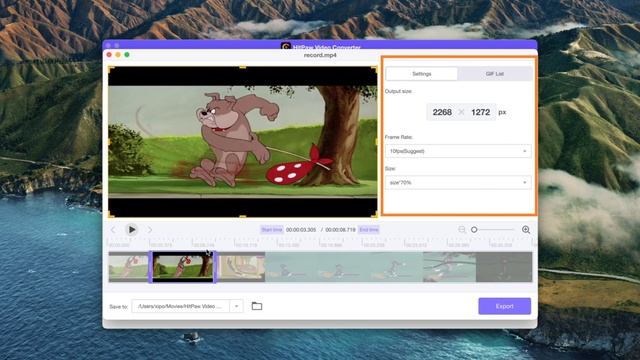Click the End time button
Image resolution: width=640 pixels, height=360 pixels.
coord(369,230)
